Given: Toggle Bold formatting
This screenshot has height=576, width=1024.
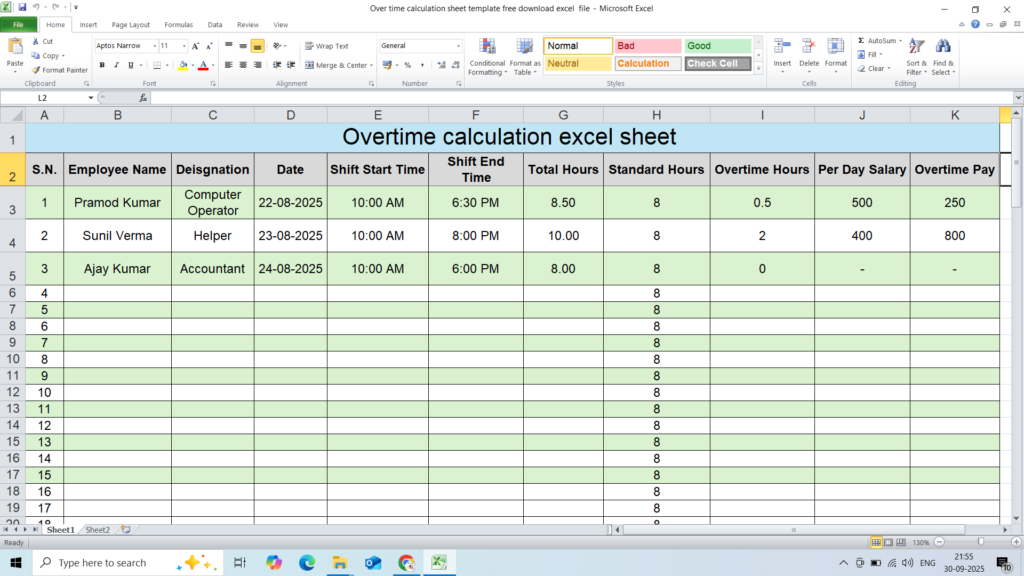Looking at the screenshot, I should tap(102, 65).
